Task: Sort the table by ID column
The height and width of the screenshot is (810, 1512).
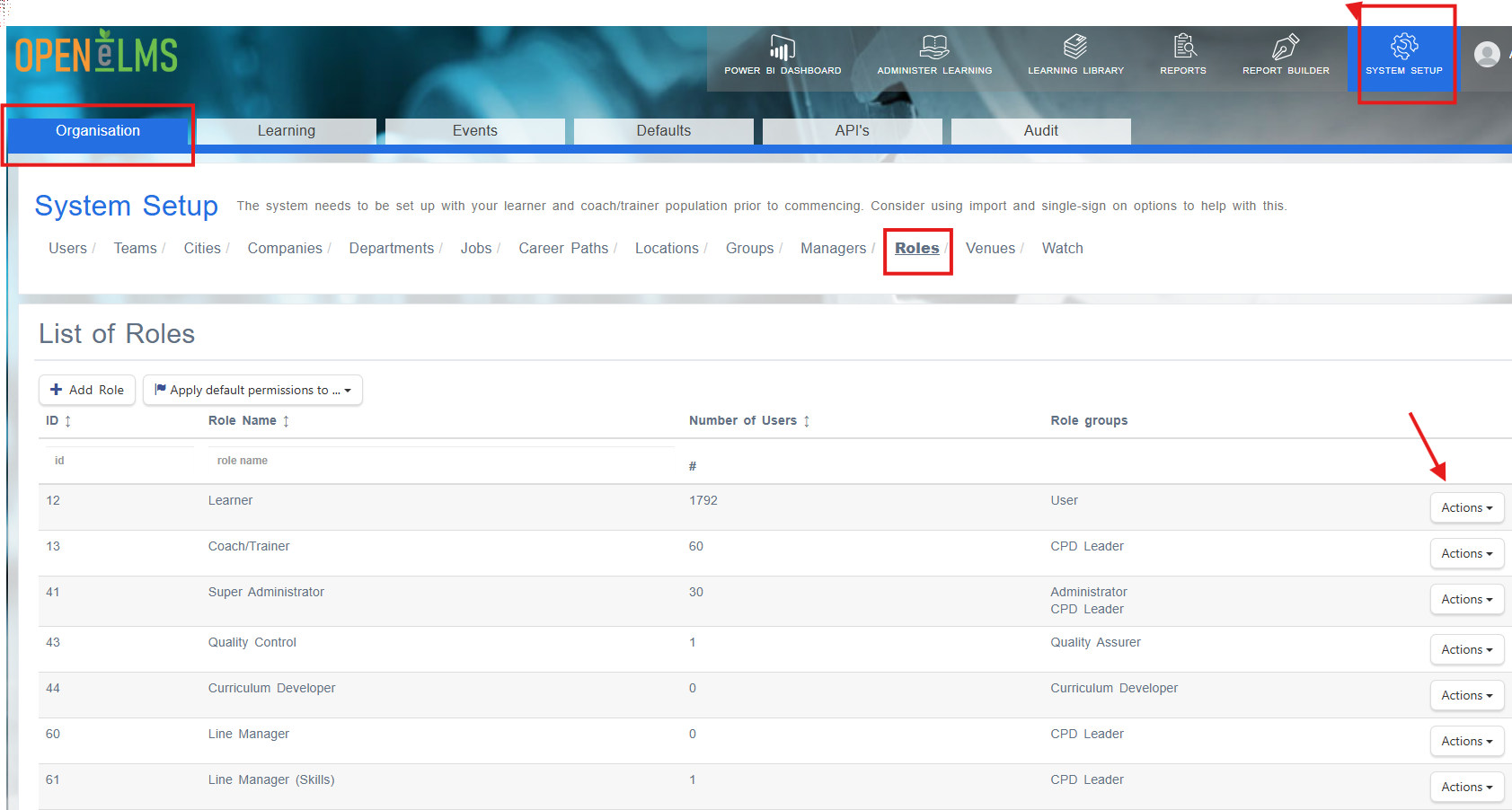Action: pyautogui.click(x=58, y=420)
